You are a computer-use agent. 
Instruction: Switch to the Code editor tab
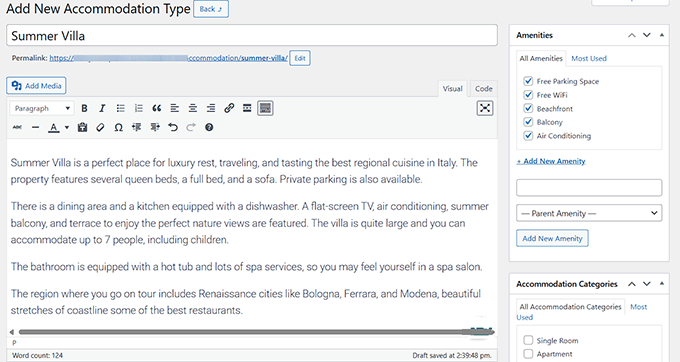coord(484,88)
